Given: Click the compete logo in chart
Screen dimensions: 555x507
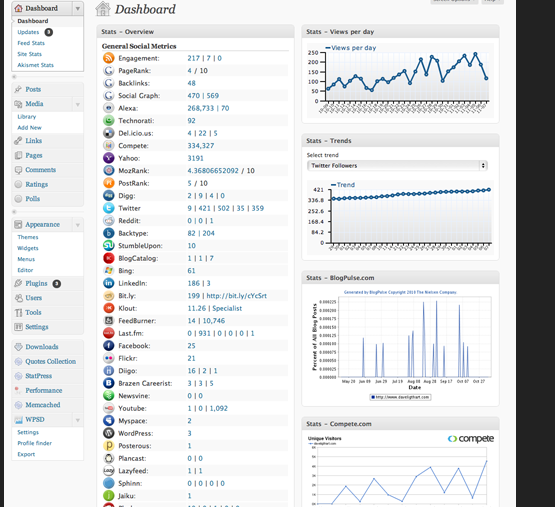Looking at the screenshot, I should click(x=471, y=439).
